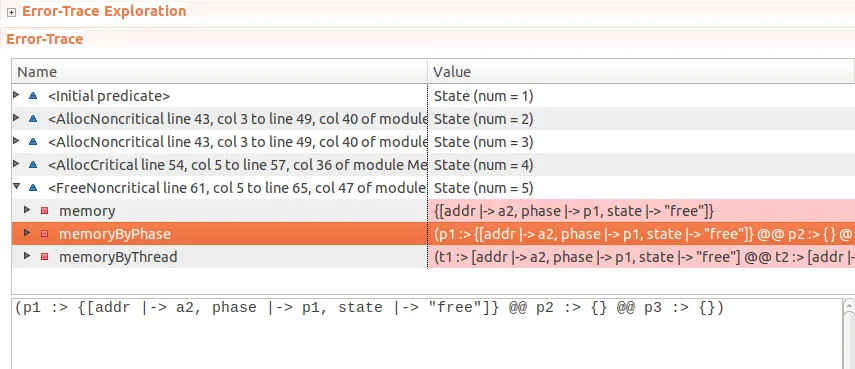The image size is (855, 369).
Task: Click the blue triangle icon of AllocCritical
Action: (33, 164)
